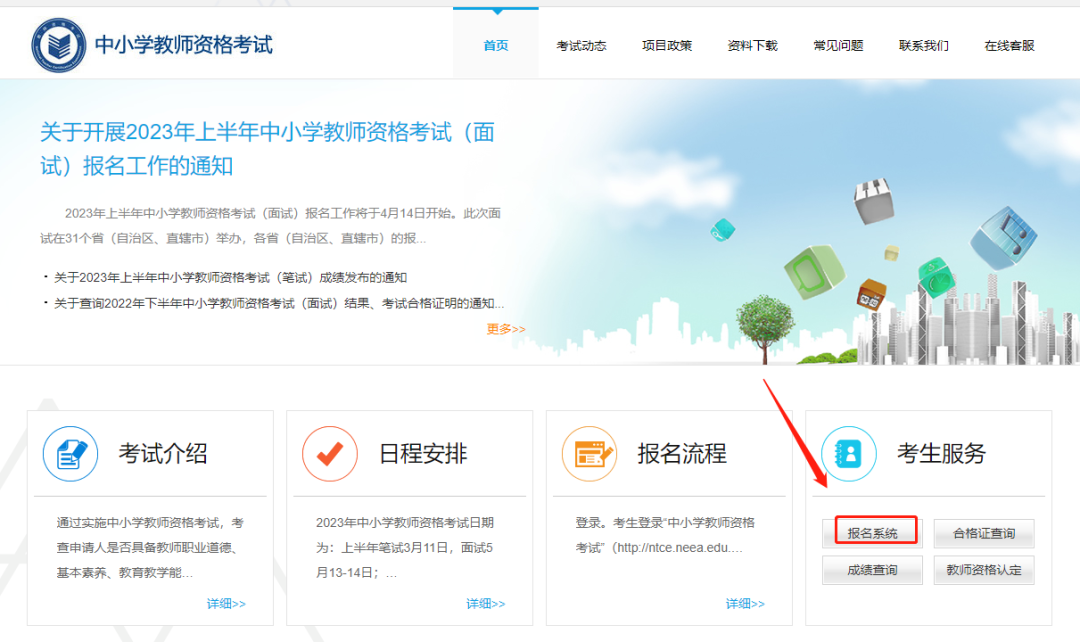Viewport: 1080px width, 642px height.
Task: Open the 常见问题 page
Action: [838, 45]
